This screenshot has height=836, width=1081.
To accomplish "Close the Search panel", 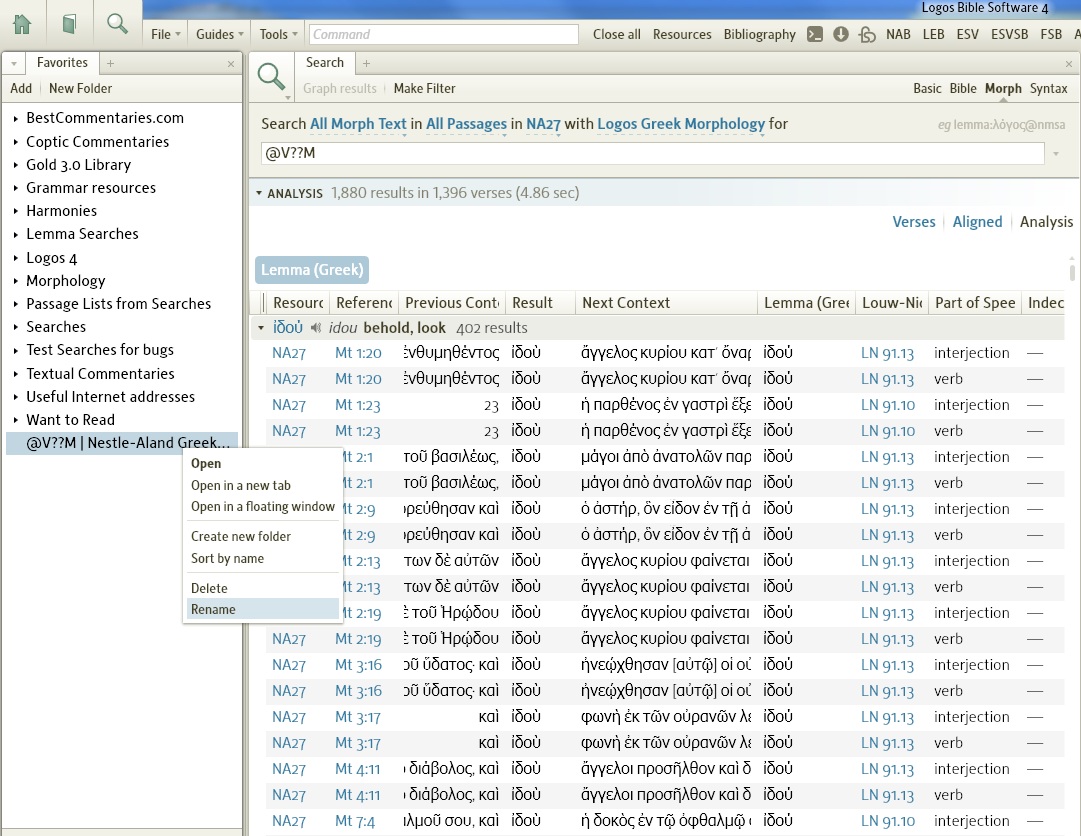I will coord(1069,64).
